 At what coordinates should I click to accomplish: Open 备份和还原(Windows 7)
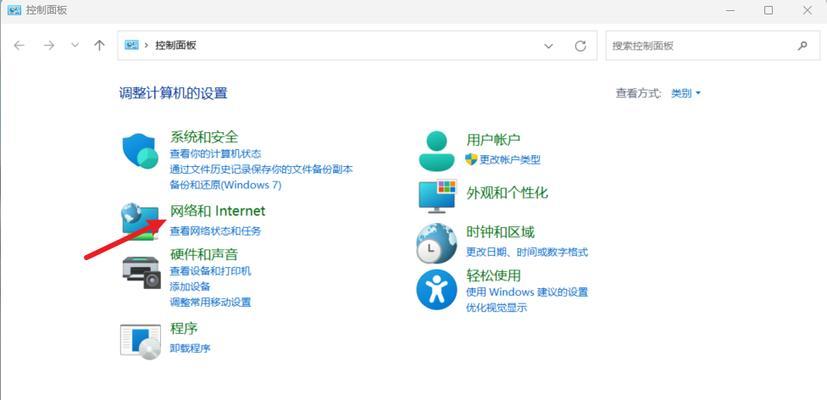[226, 185]
